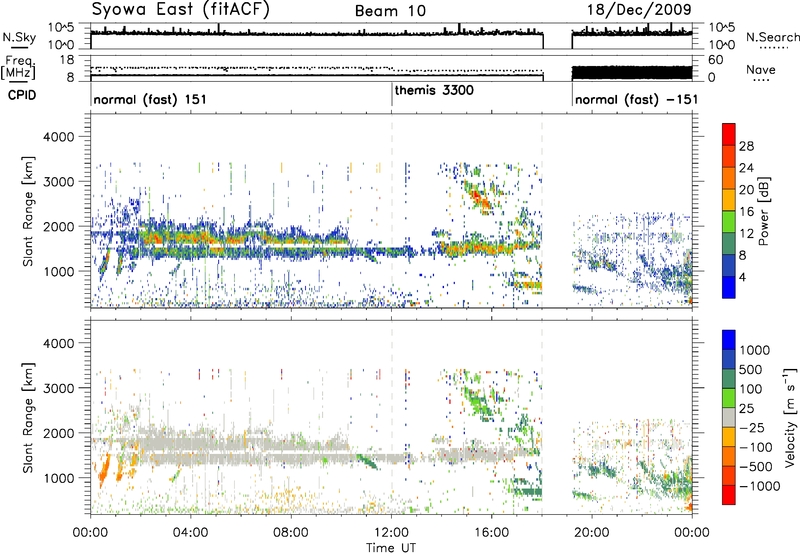800x554 pixels.
Task: Click the '10^5' label right of N.Sky panel
Action: 722,28
